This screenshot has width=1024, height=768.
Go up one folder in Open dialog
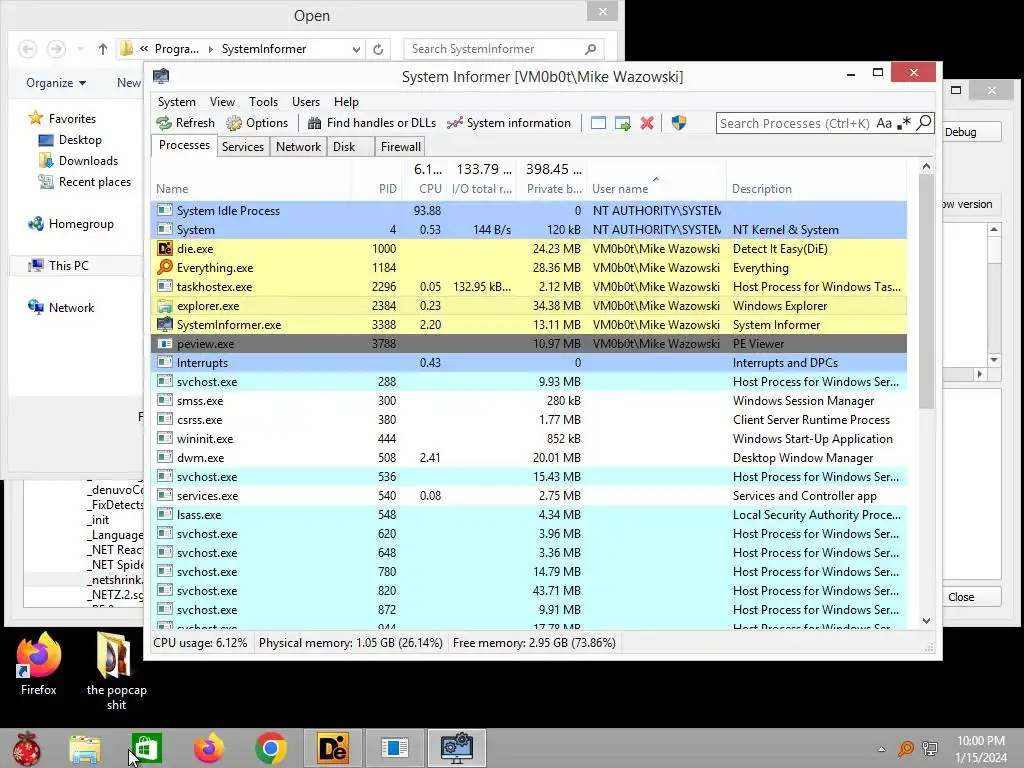(x=103, y=49)
